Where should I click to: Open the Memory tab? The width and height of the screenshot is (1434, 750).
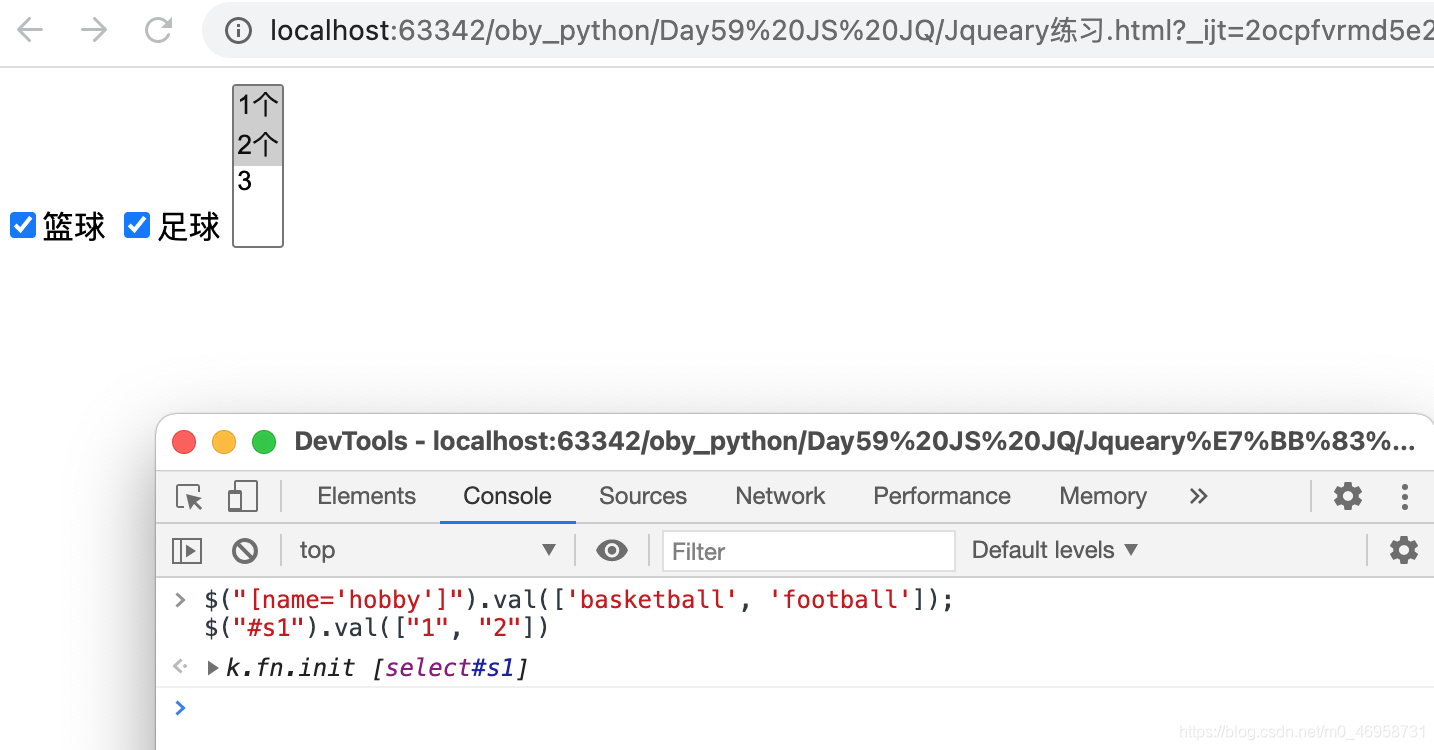[x=1103, y=496]
